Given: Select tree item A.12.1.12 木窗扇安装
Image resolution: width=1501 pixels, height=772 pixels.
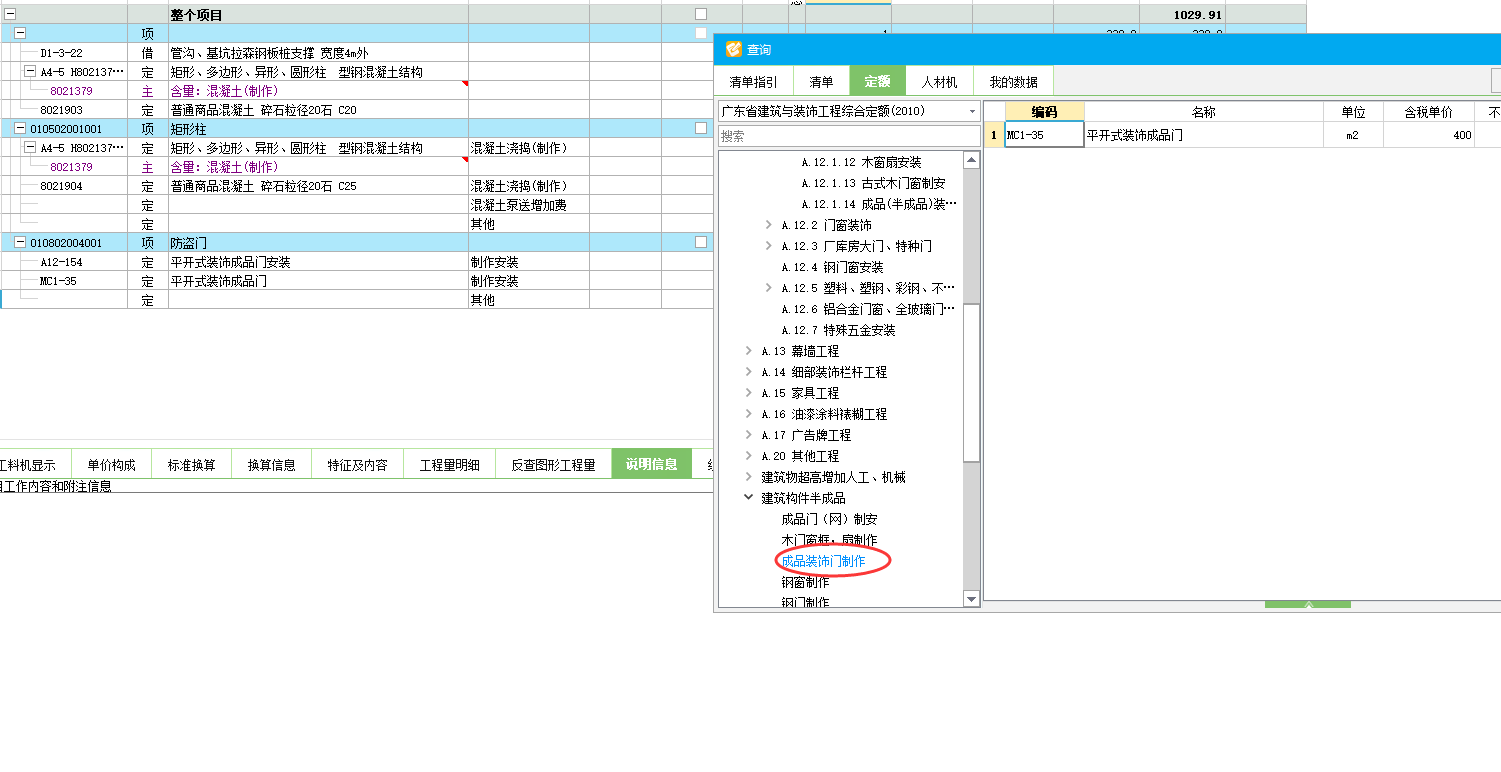Looking at the screenshot, I should 861,162.
